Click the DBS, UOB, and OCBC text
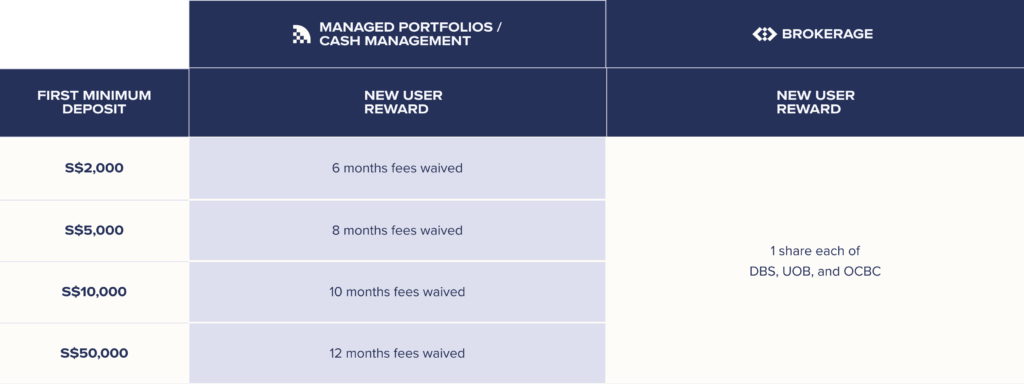1024x386 pixels. tap(815, 272)
